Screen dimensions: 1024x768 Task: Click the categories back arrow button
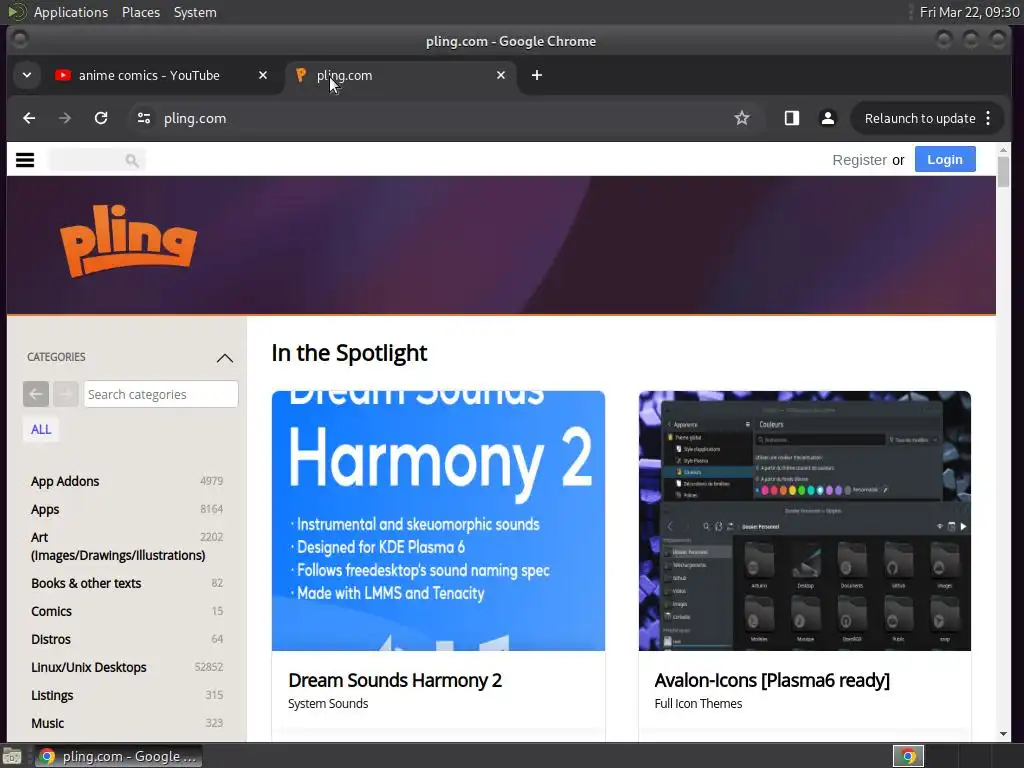click(36, 394)
